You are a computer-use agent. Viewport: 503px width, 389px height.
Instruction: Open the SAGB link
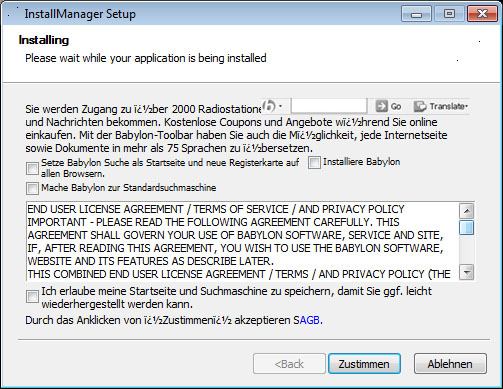click(307, 320)
